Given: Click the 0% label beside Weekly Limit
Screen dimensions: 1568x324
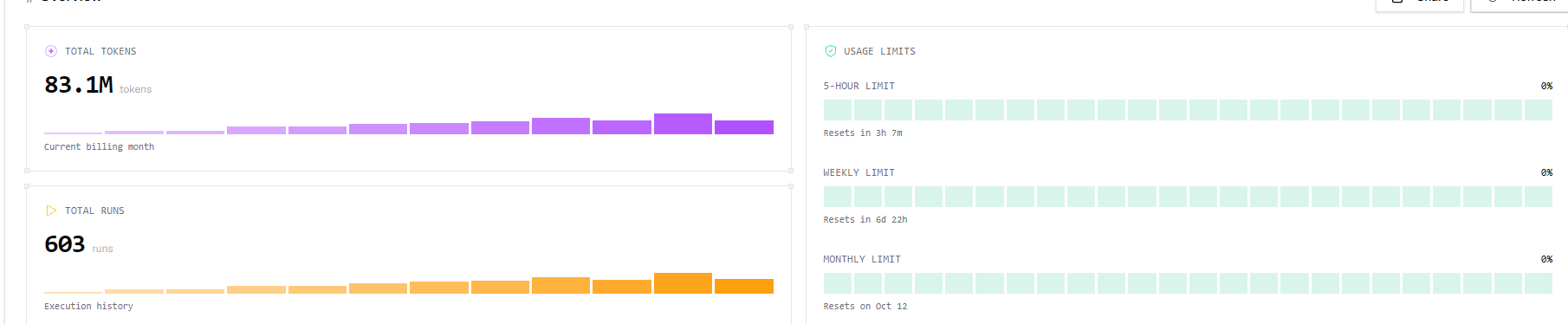Looking at the screenshot, I should pos(1546,172).
